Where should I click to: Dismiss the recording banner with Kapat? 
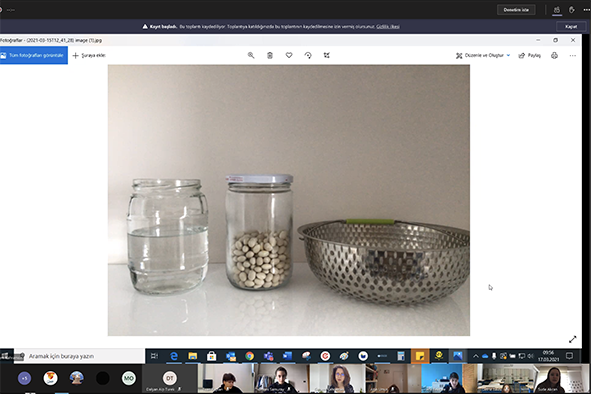(571, 26)
